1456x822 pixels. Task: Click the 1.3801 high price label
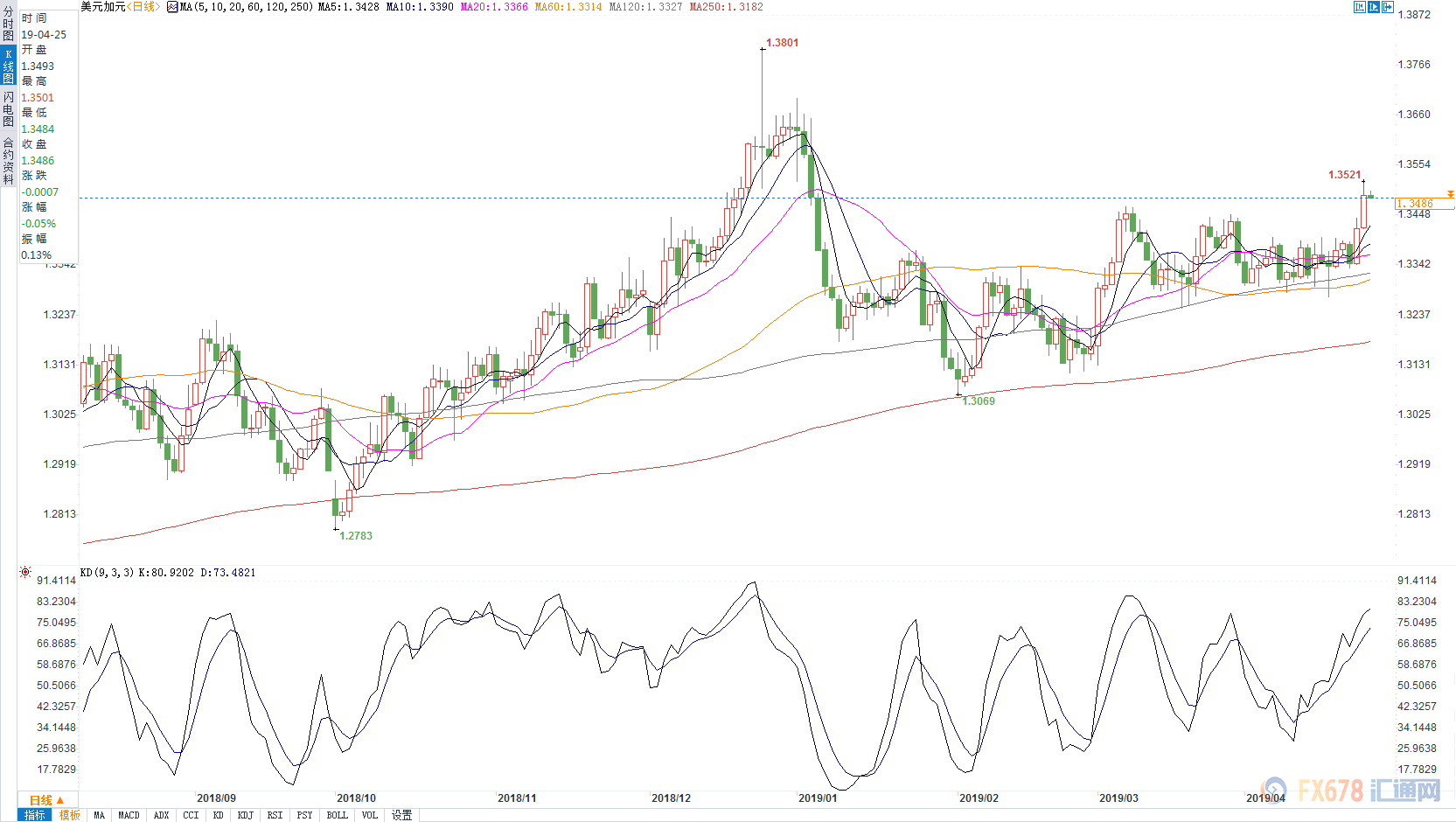pyautogui.click(x=783, y=43)
